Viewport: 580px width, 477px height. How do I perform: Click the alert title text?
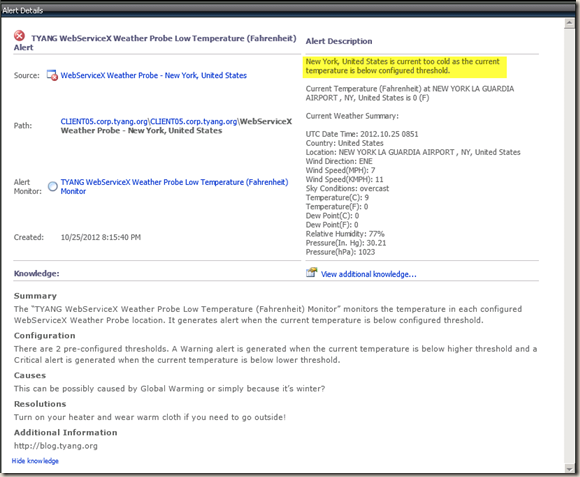coord(155,43)
